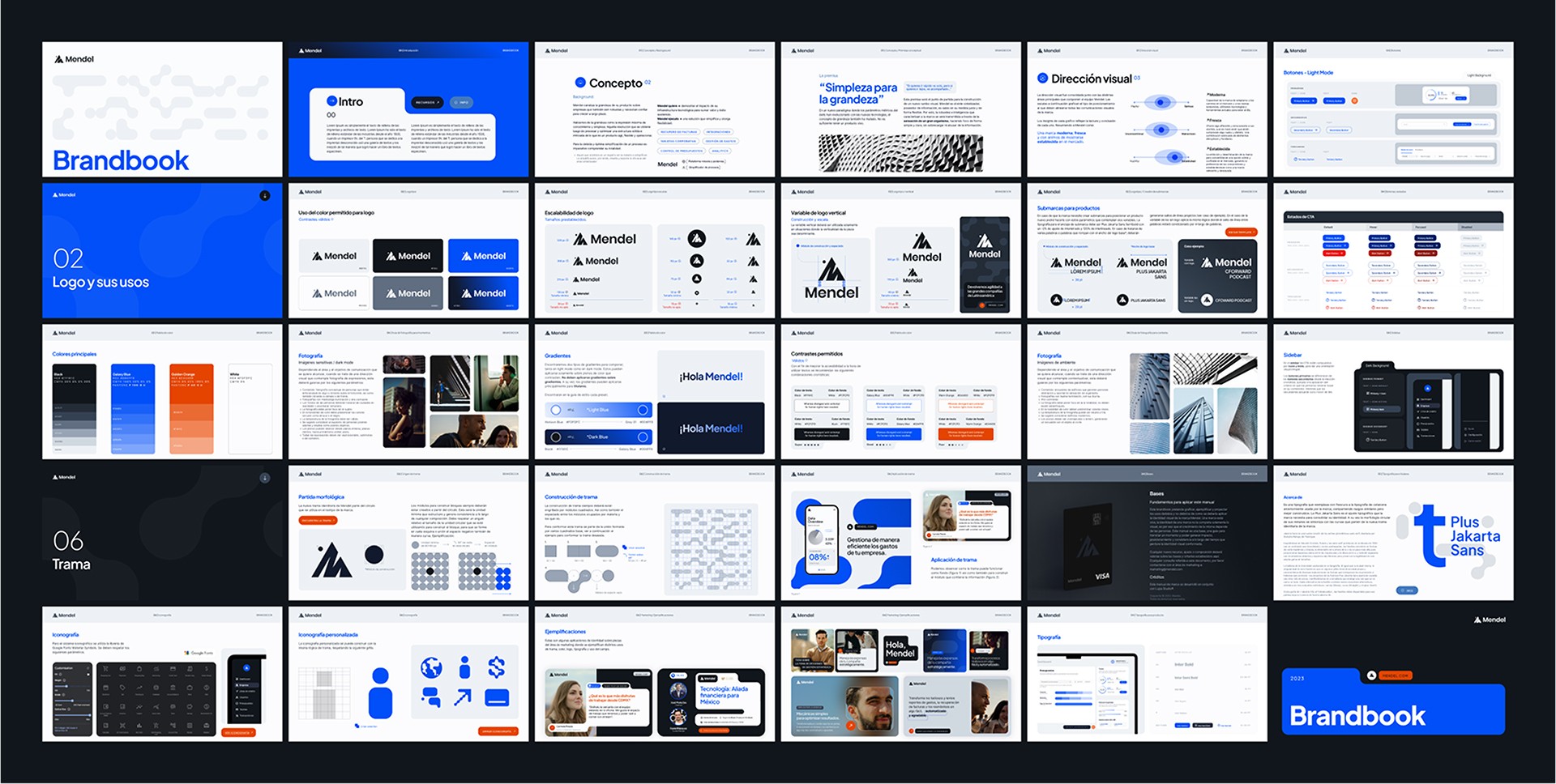Click orange button in Partida morfológica slide
Screen dimensions: 1556x784
coord(318,521)
